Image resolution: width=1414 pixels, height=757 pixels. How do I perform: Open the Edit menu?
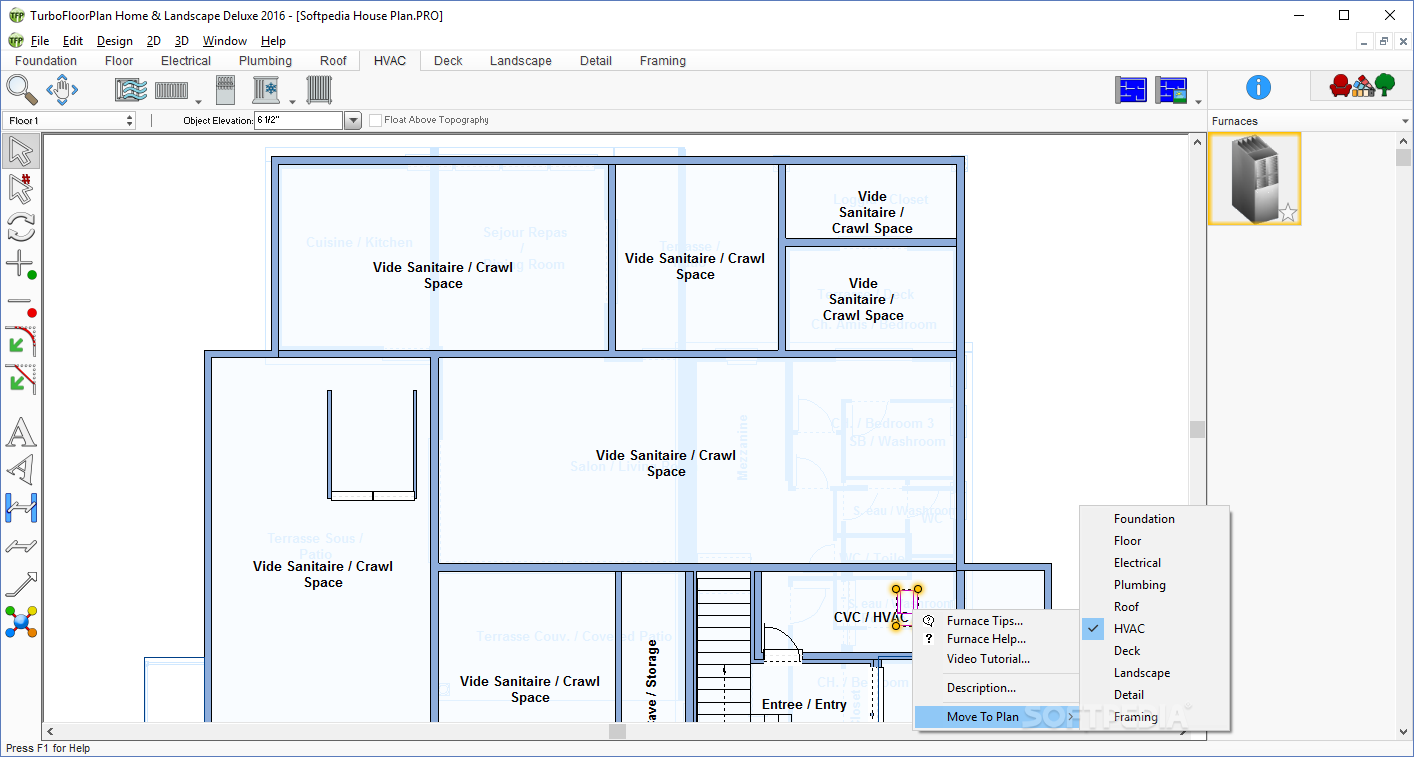pos(73,41)
